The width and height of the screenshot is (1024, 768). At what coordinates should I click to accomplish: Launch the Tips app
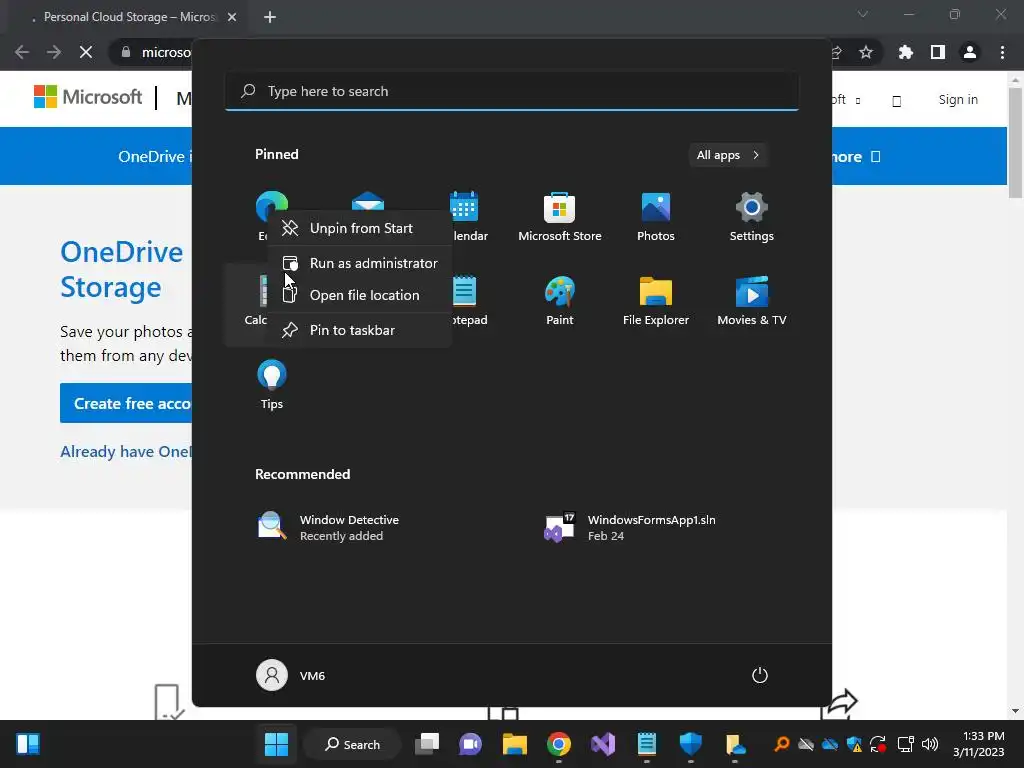pos(272,385)
